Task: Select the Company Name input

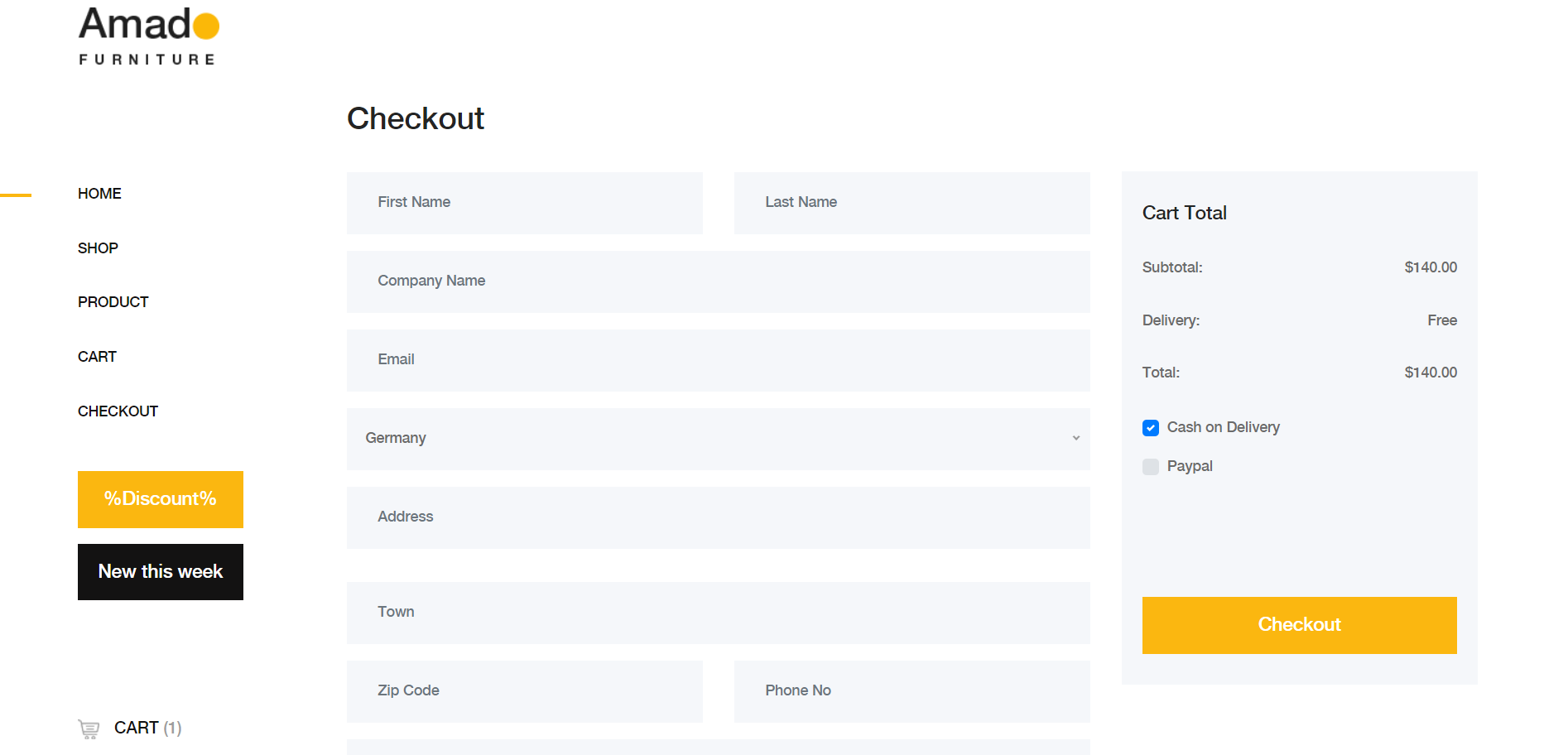Action: (718, 281)
